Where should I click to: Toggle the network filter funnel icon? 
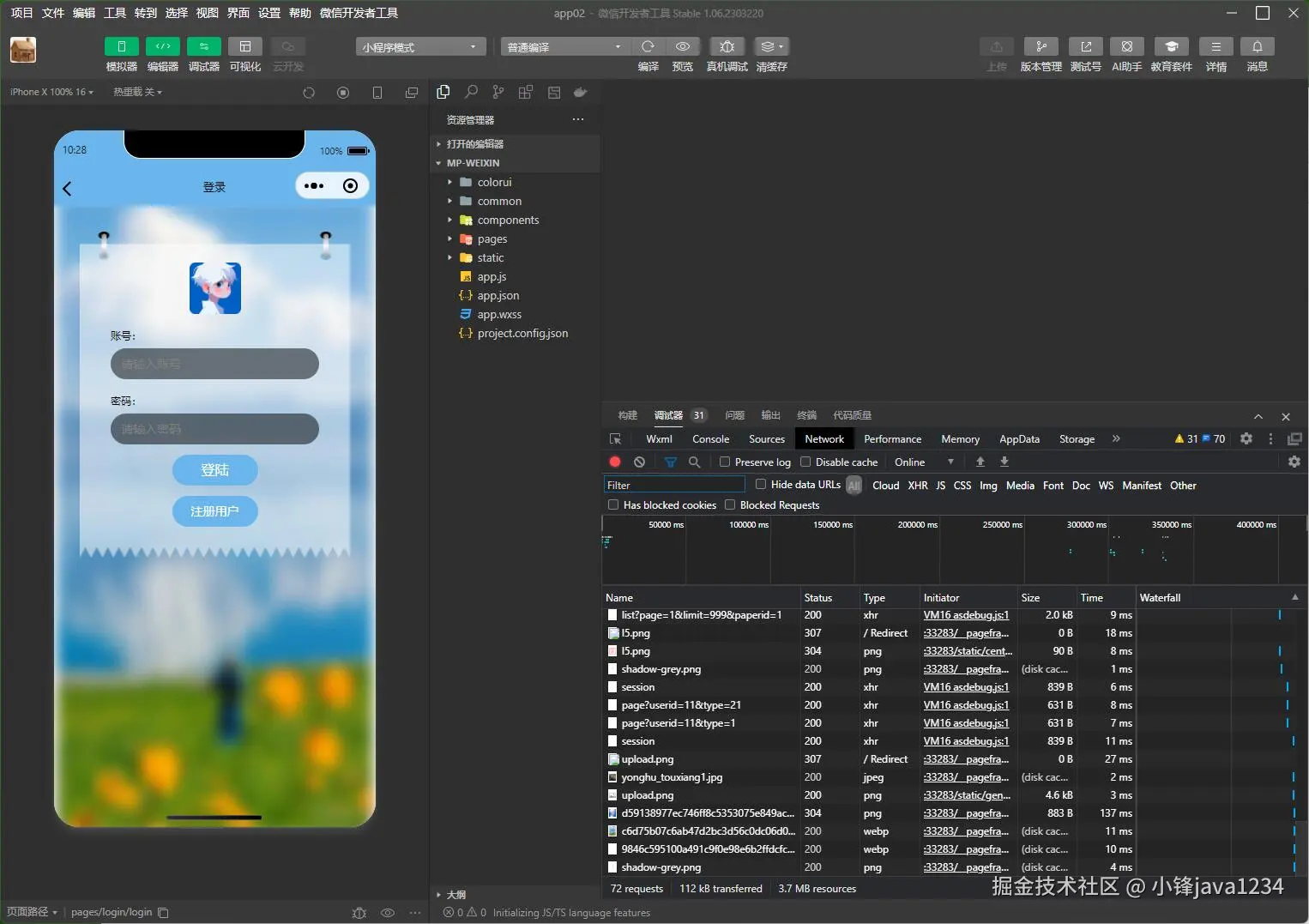[x=671, y=462]
